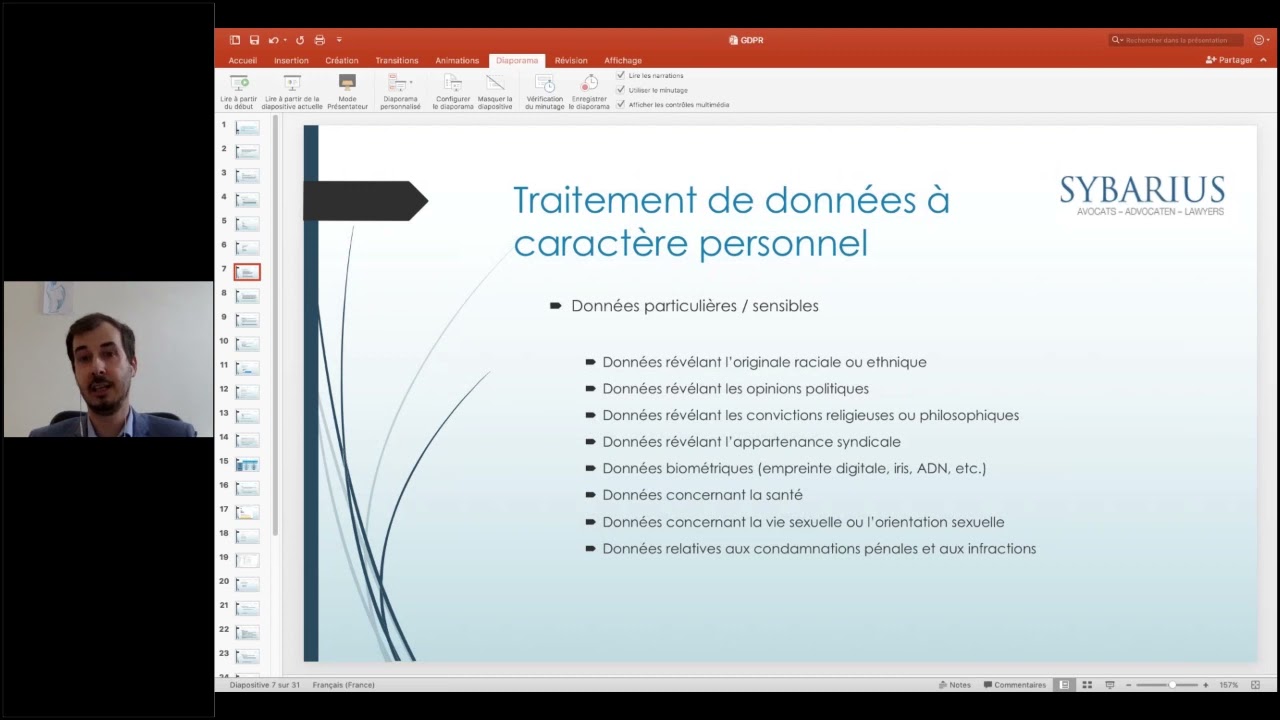Click the slide title Traitement de données
Viewport: 1280px width, 720px height.
click(731, 221)
